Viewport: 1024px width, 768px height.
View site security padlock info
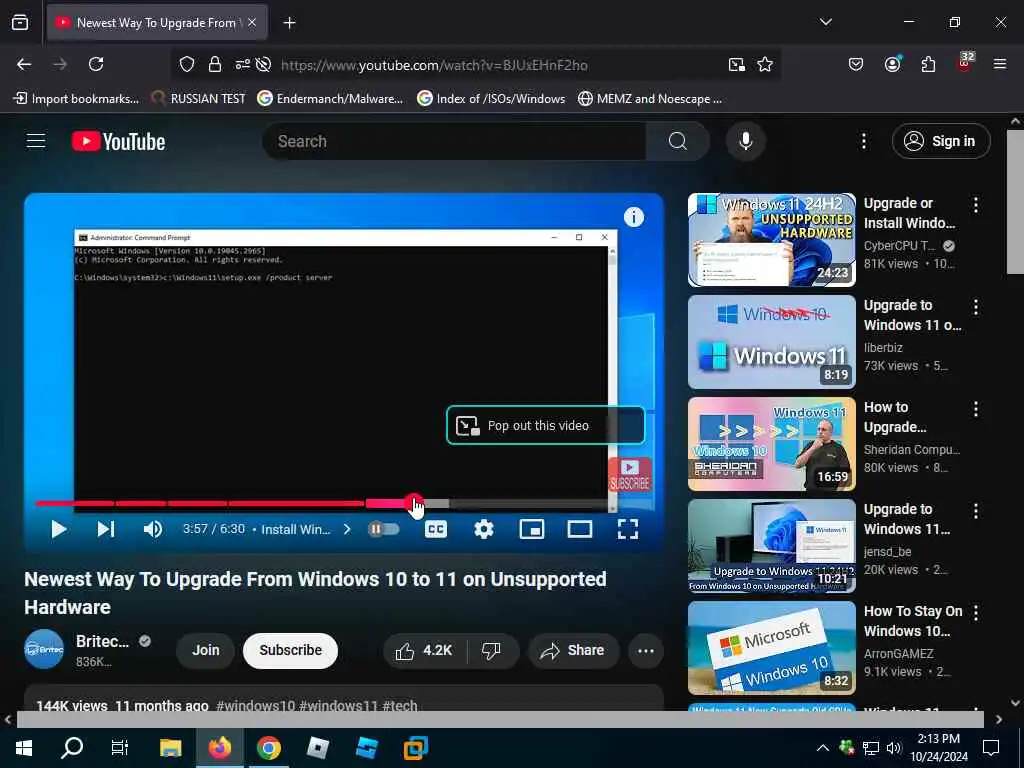tap(215, 64)
